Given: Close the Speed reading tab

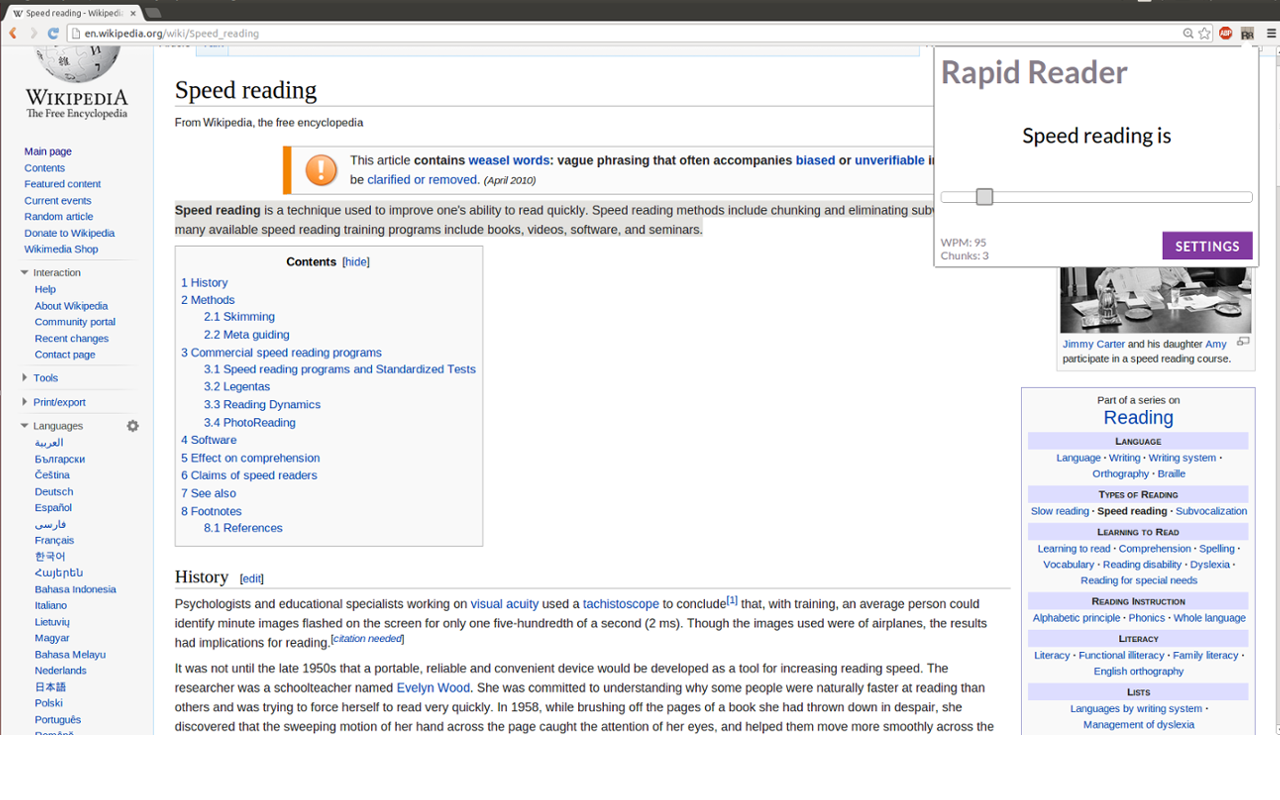Looking at the screenshot, I should coord(133,13).
